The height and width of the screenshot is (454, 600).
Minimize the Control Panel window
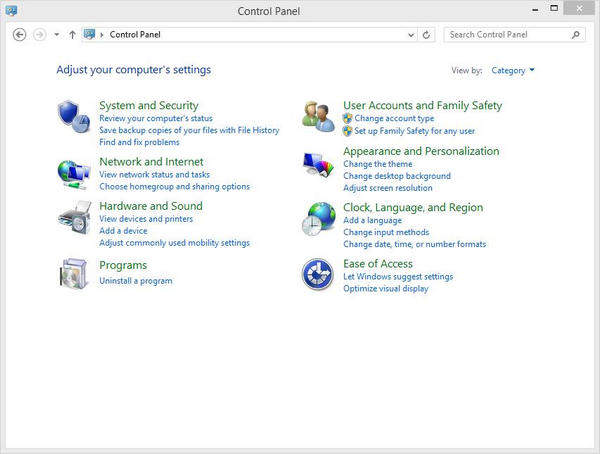536,9
